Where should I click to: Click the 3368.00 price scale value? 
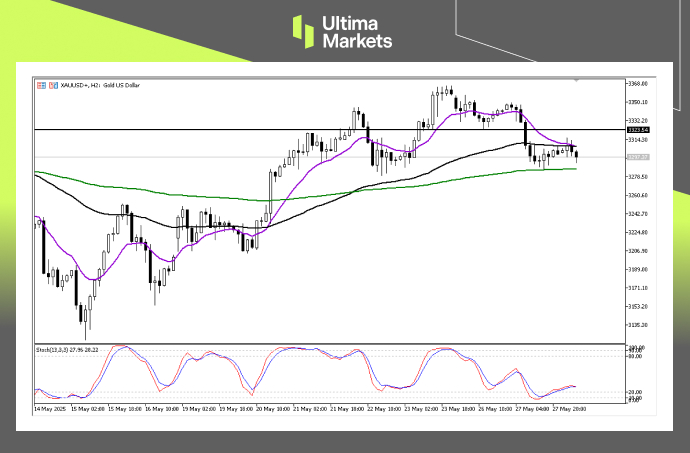[x=638, y=84]
